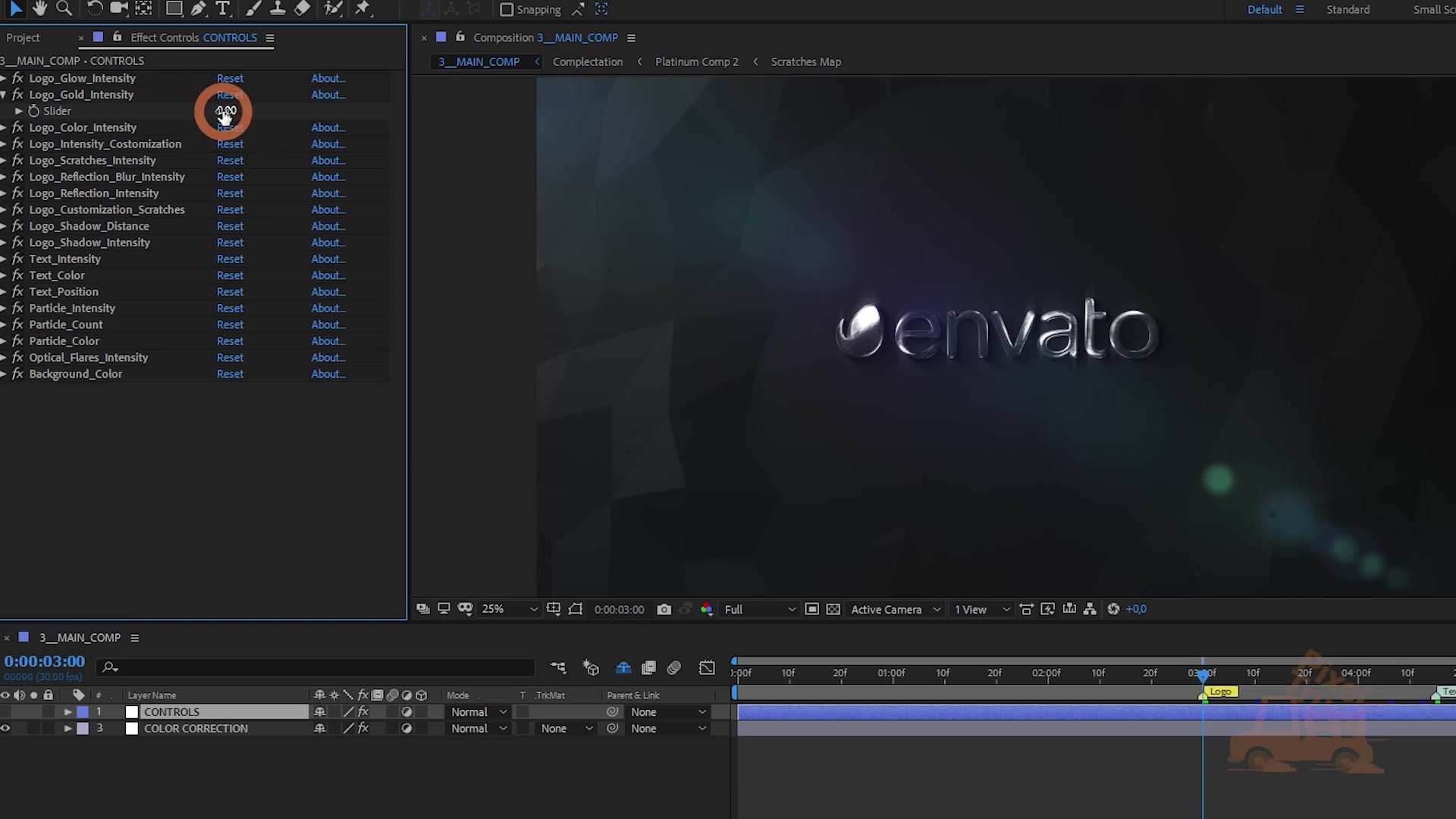Toggle hide shy layers switch
The width and height of the screenshot is (1456, 819).
tap(623, 667)
